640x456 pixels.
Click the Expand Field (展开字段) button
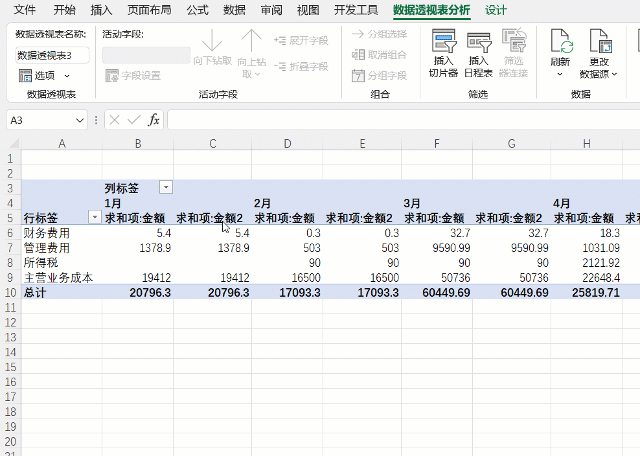pyautogui.click(x=301, y=40)
